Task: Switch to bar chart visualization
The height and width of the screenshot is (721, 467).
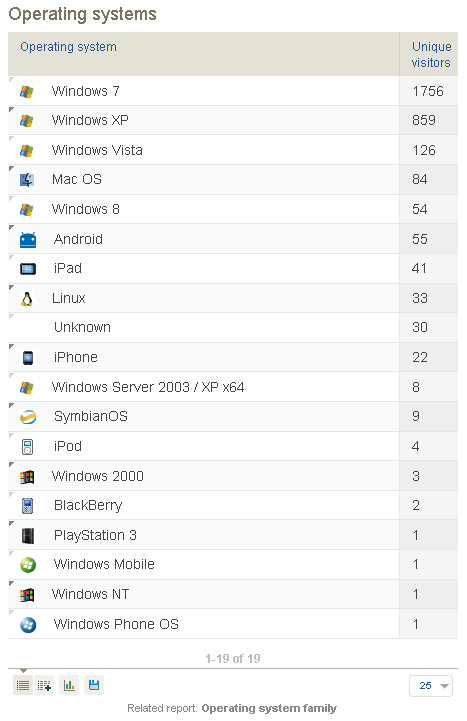Action: (69, 686)
